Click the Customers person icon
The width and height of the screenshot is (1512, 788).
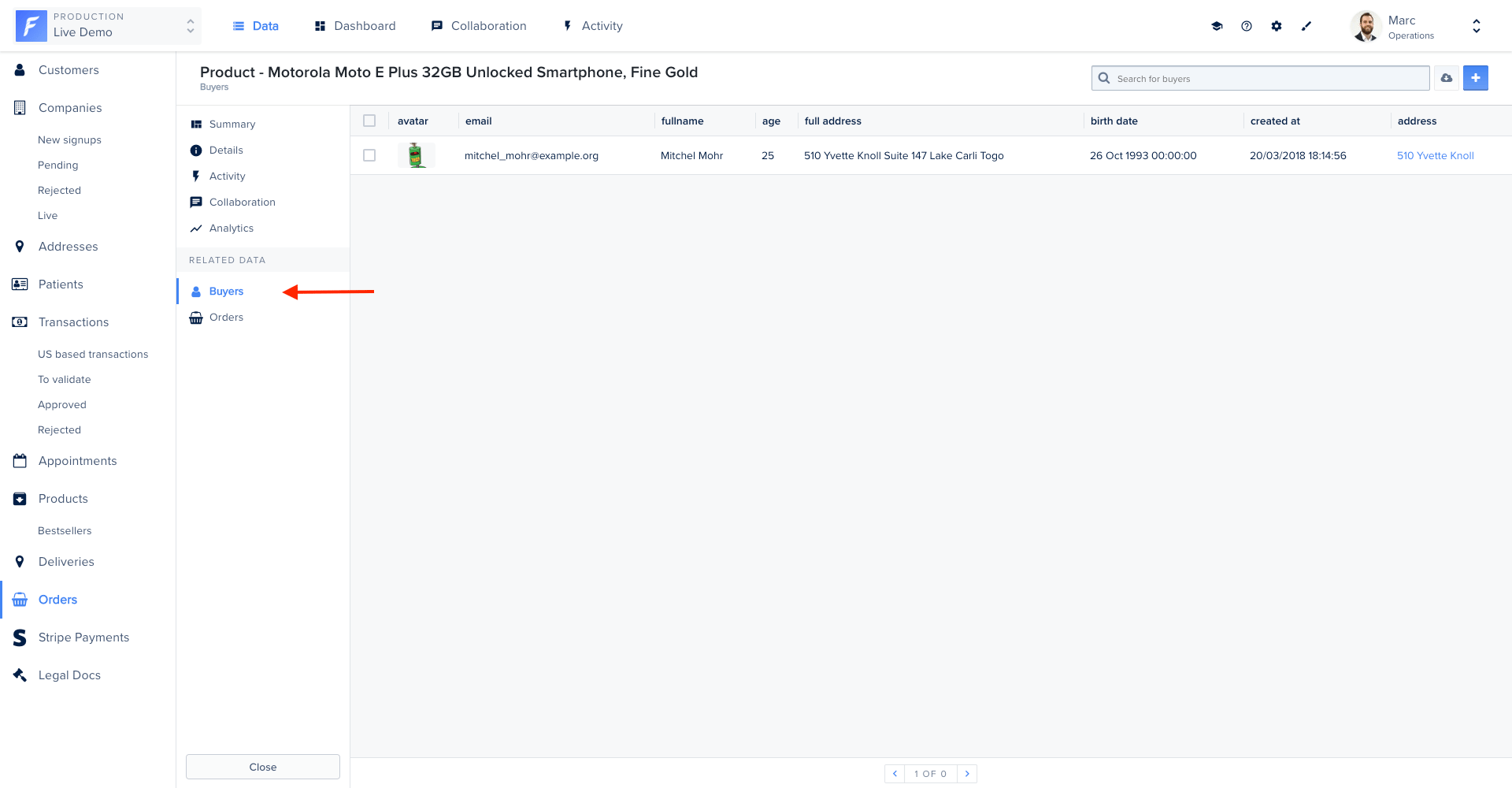[20, 70]
